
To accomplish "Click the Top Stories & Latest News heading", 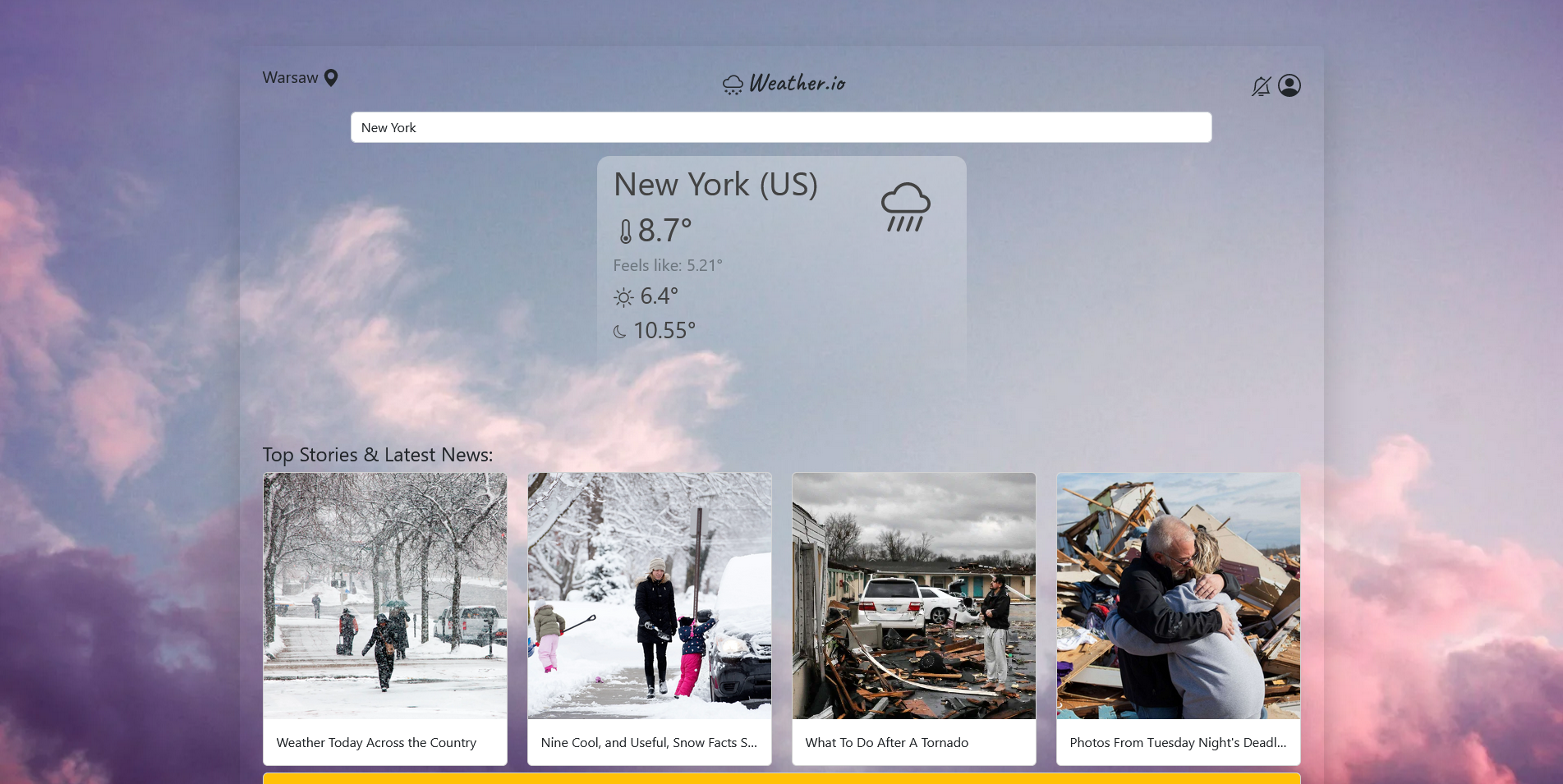I will point(378,455).
